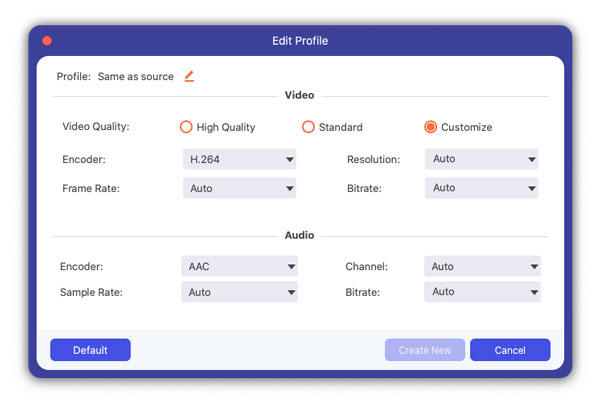This screenshot has width=600, height=409.
Task: Close the Edit Profile window
Action: coord(47,41)
